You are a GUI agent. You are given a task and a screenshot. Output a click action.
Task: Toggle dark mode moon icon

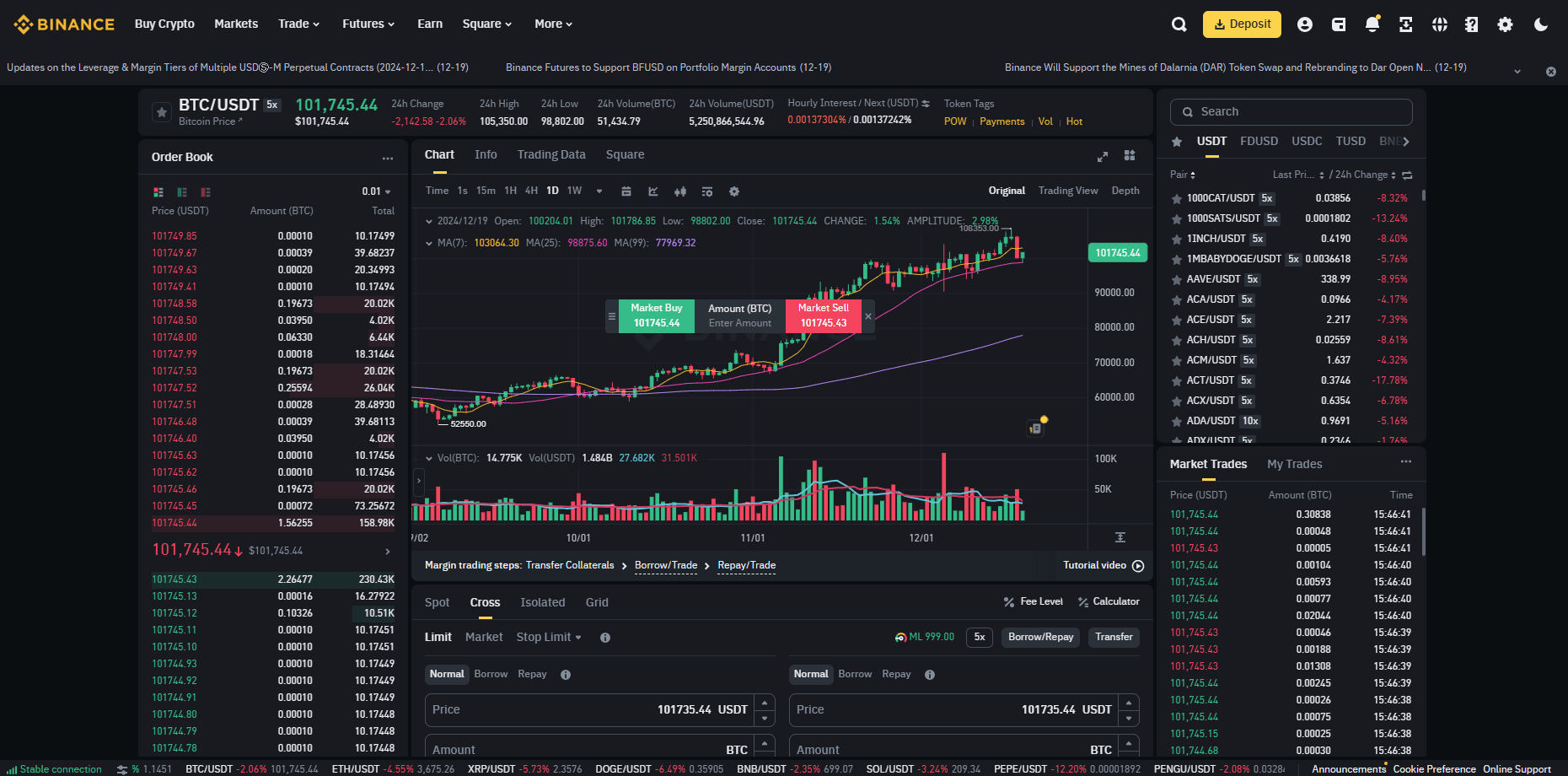point(1541,24)
